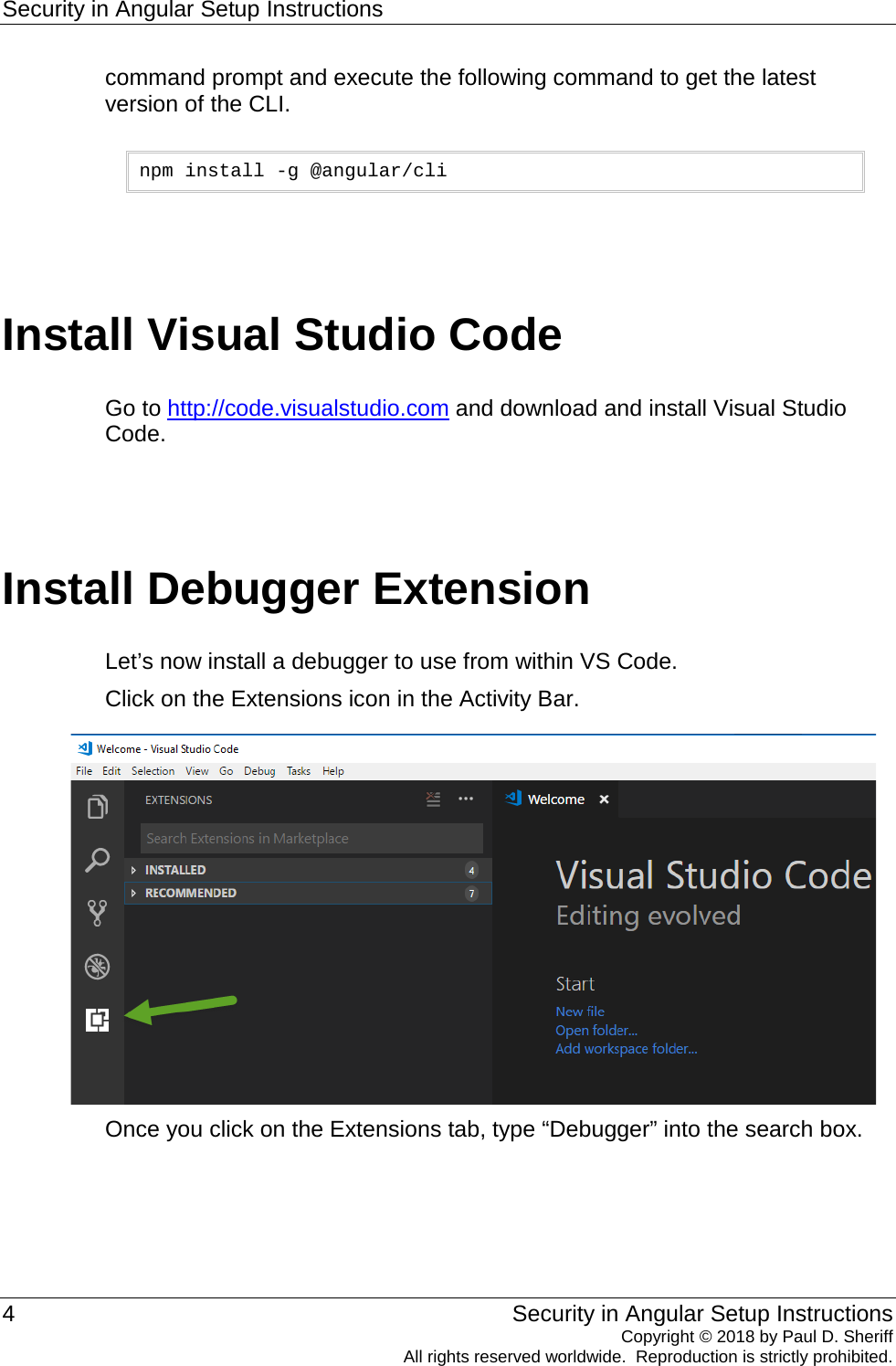896x1366 pixels.
Task: Click Open folder under Start
Action: (596, 1030)
